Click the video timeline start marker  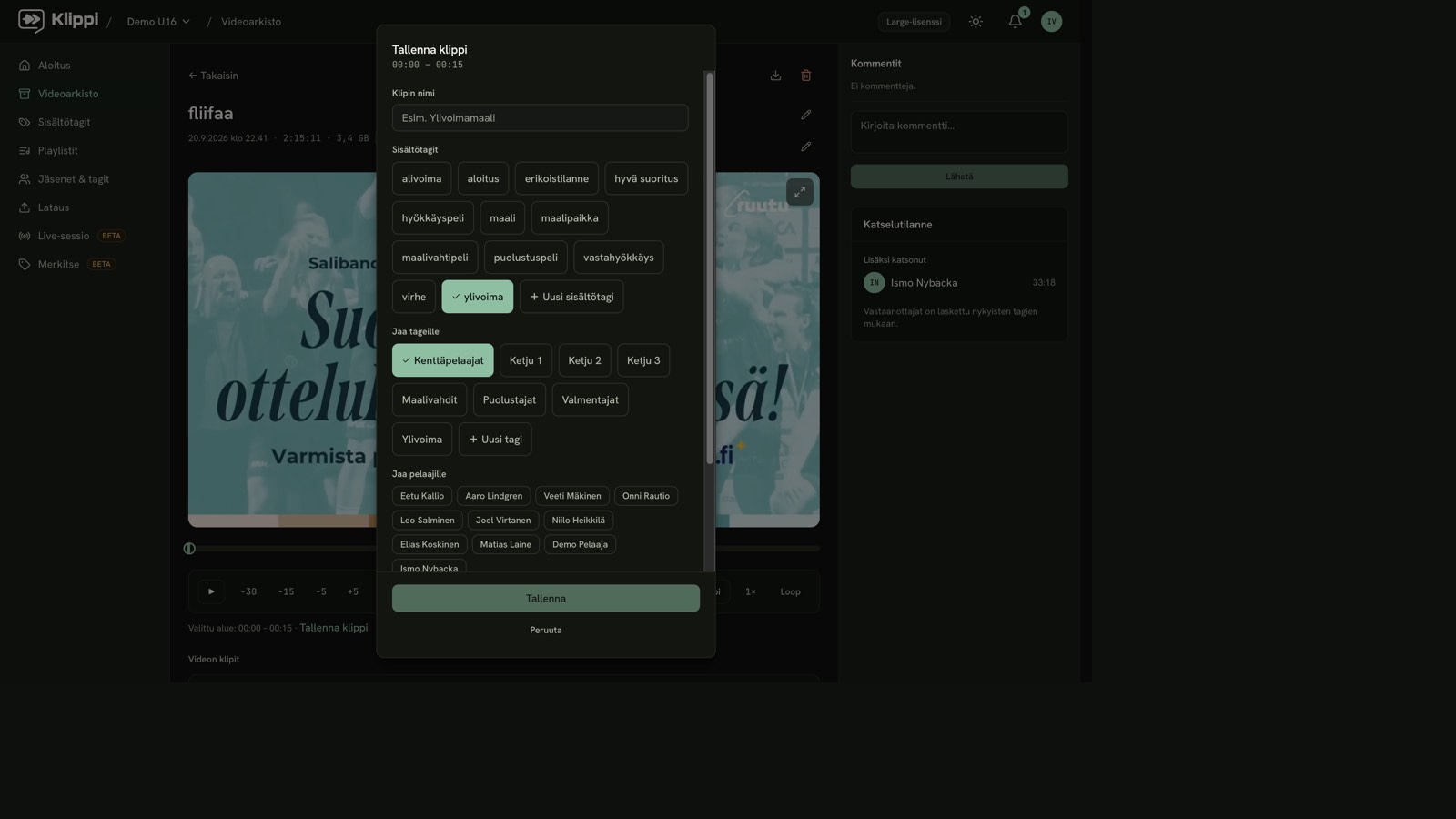point(189,549)
